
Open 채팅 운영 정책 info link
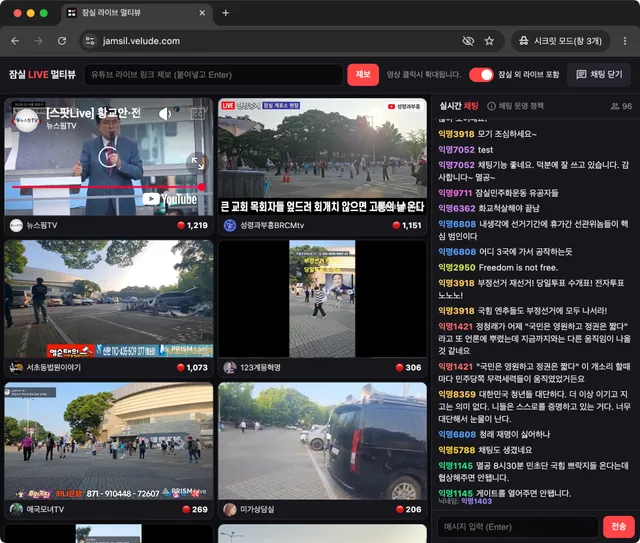516,106
